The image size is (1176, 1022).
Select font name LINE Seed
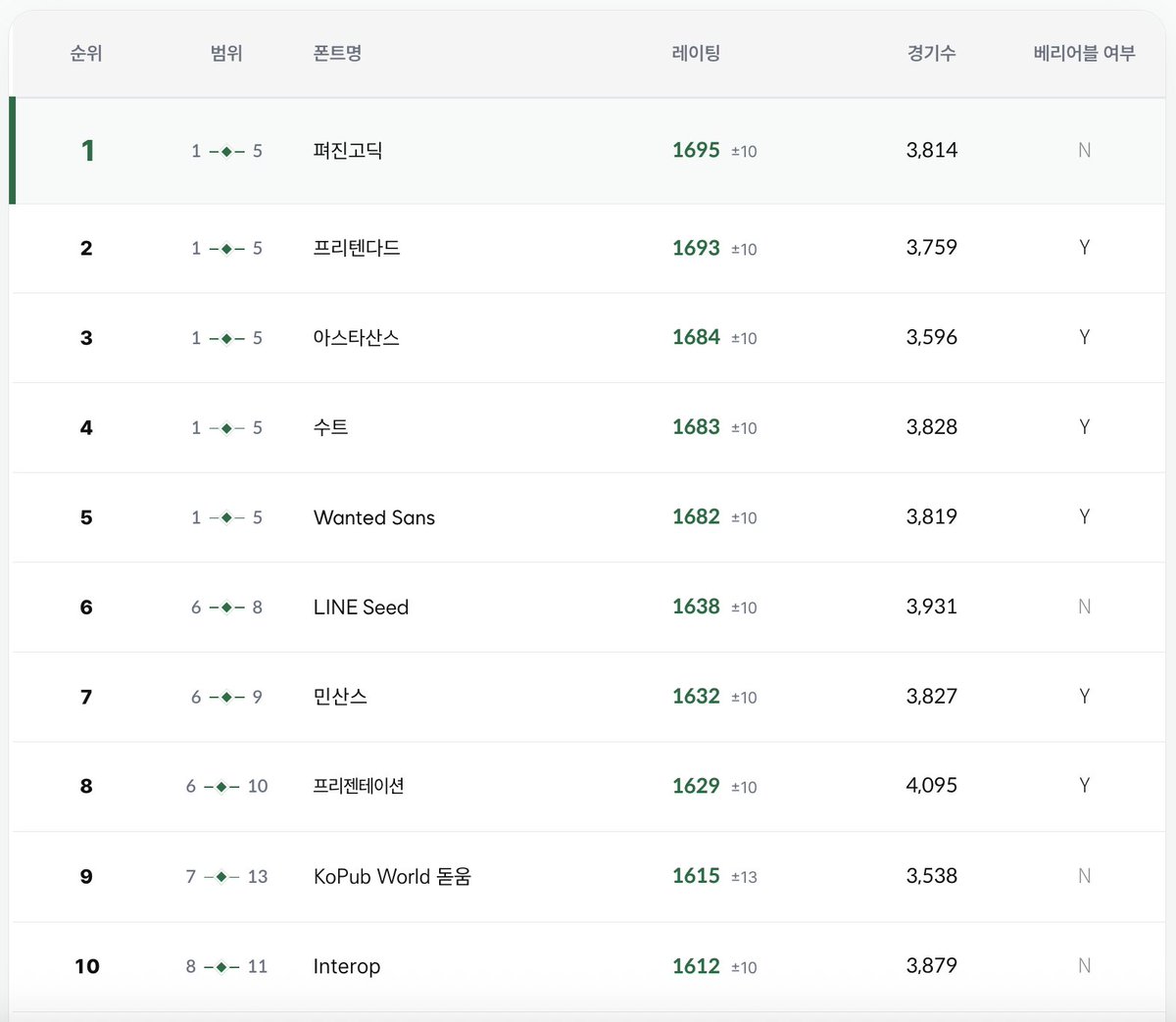coord(361,608)
